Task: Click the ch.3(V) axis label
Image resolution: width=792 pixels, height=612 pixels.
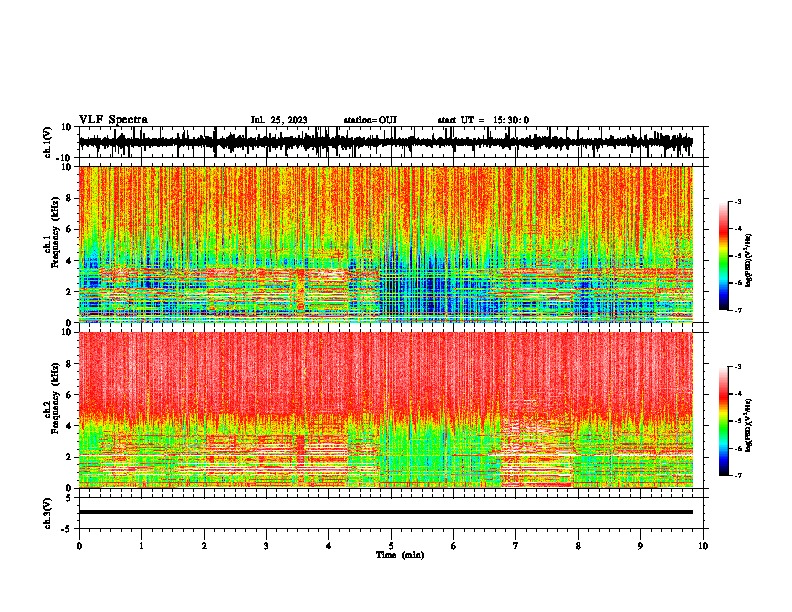Action: [x=48, y=514]
